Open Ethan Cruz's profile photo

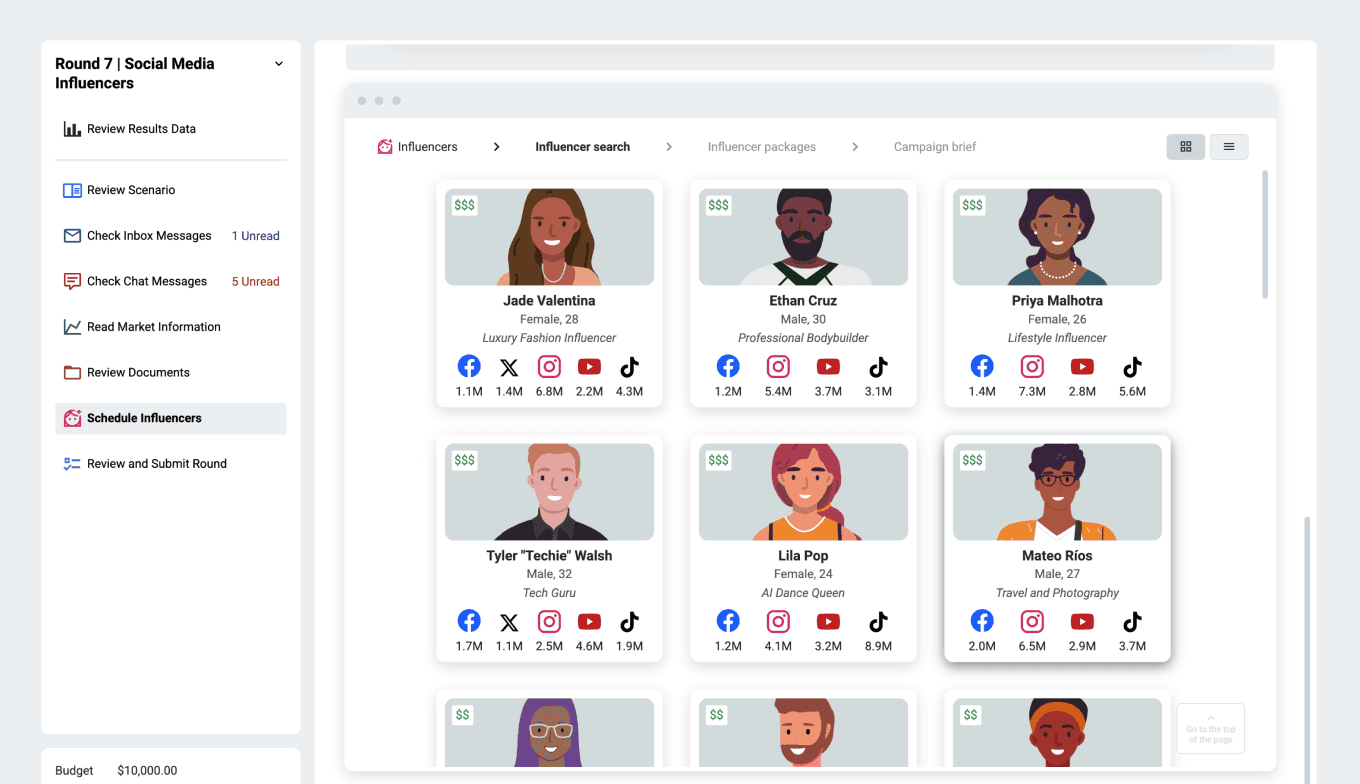pos(803,237)
